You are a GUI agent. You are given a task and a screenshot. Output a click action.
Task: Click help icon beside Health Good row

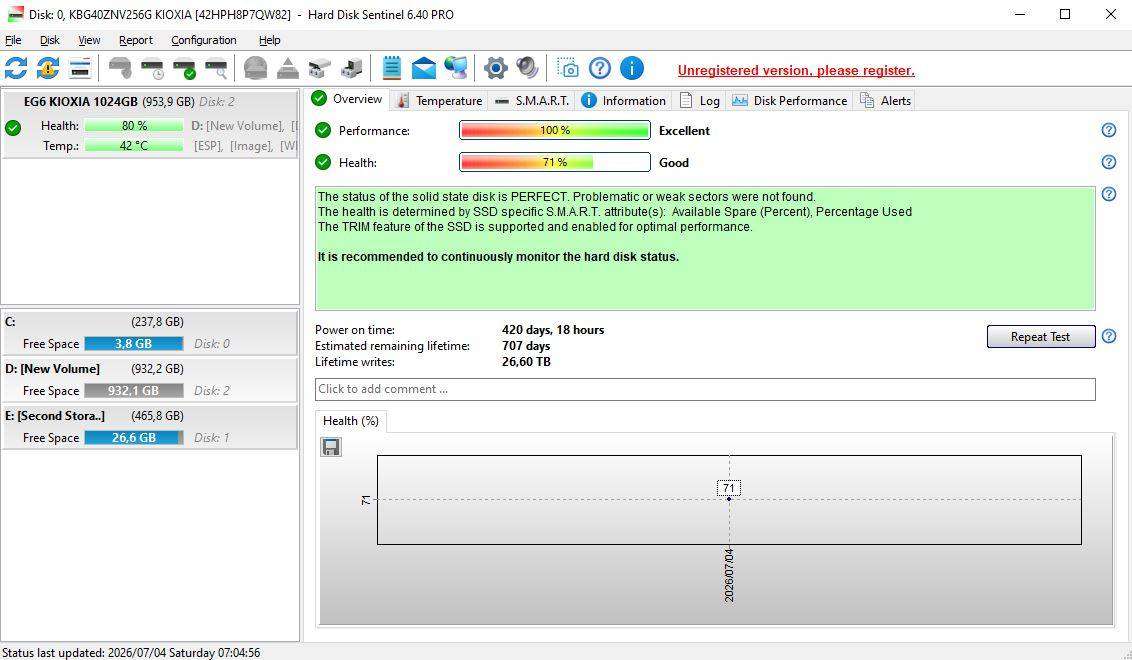1109,162
